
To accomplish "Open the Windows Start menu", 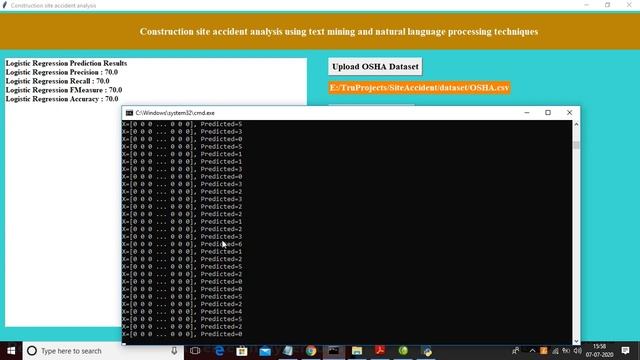I will (11, 351).
